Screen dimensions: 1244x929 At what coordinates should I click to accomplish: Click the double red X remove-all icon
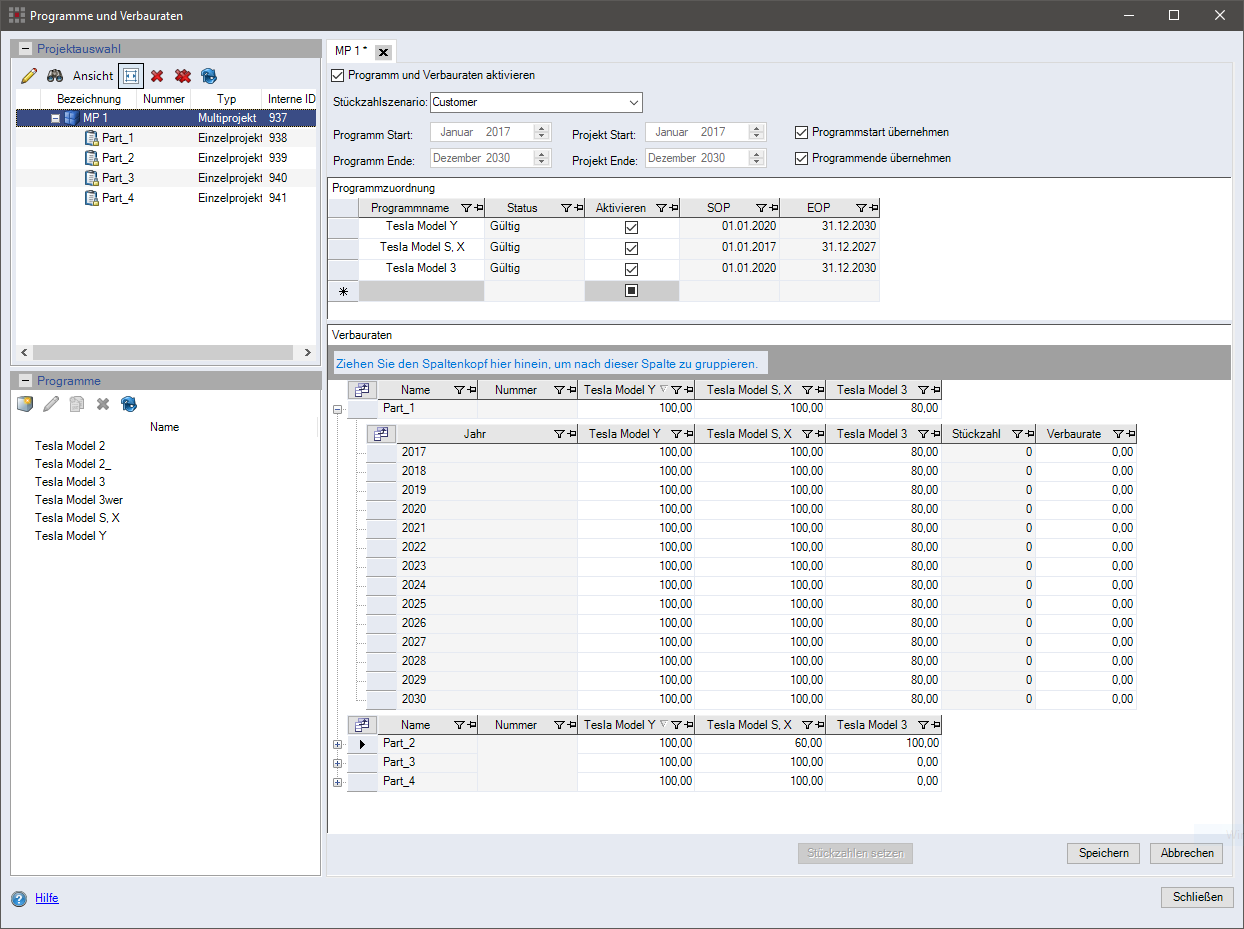click(x=183, y=75)
